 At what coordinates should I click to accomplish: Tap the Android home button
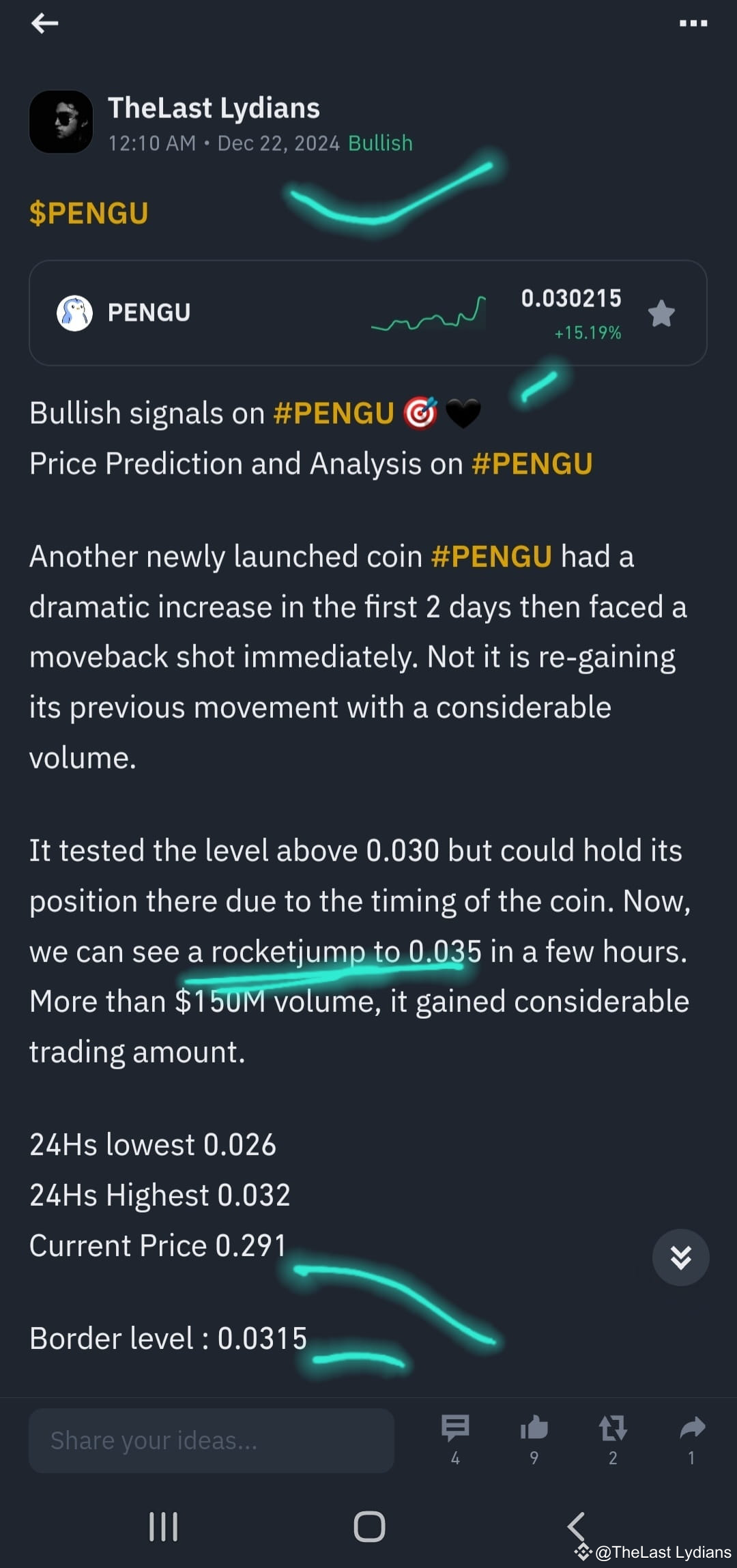(x=369, y=1527)
